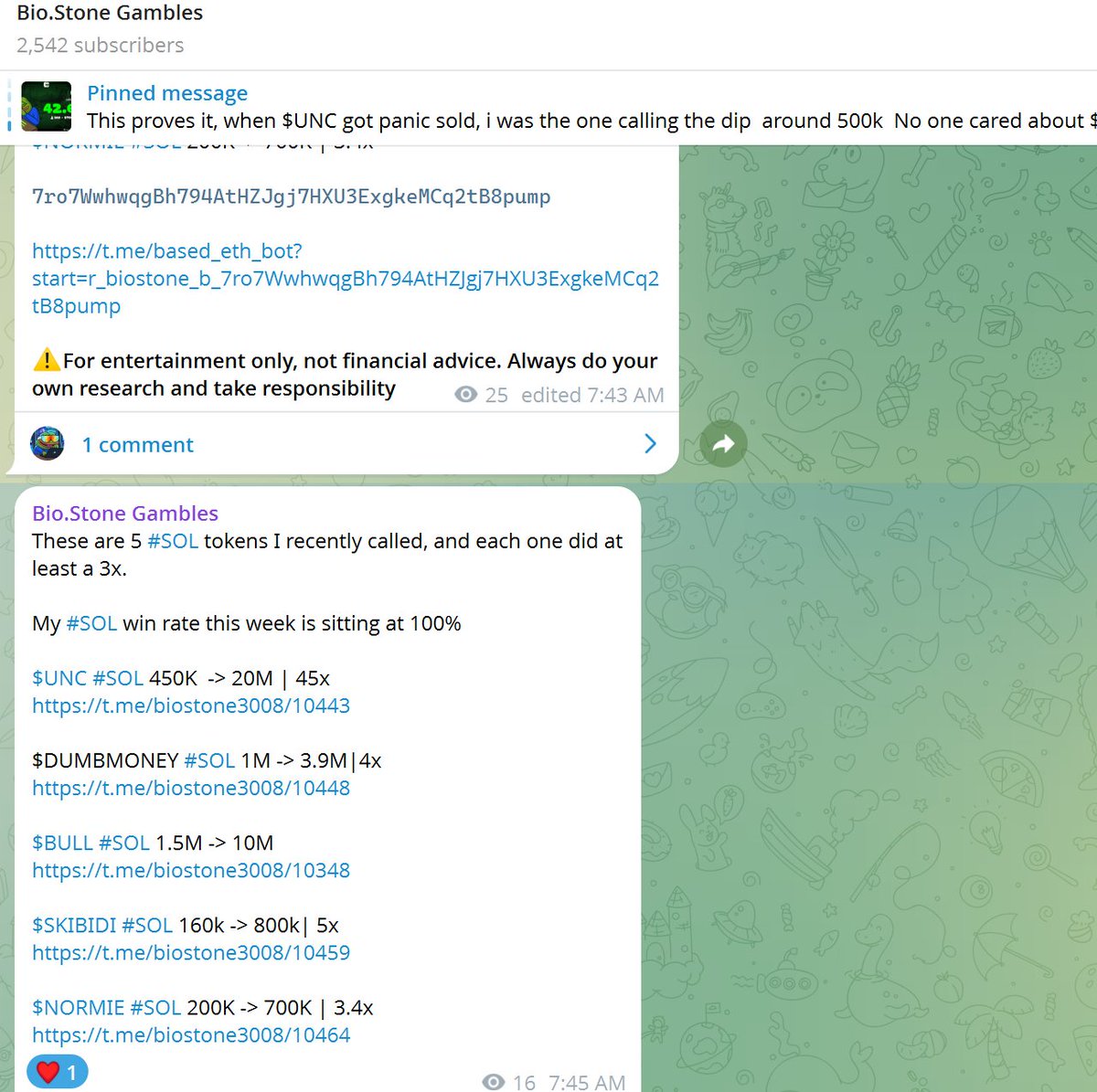Open the $DUMBMONEY call link biostone3008/10448
Viewport: 1097px width, 1092px height.
pos(190,788)
